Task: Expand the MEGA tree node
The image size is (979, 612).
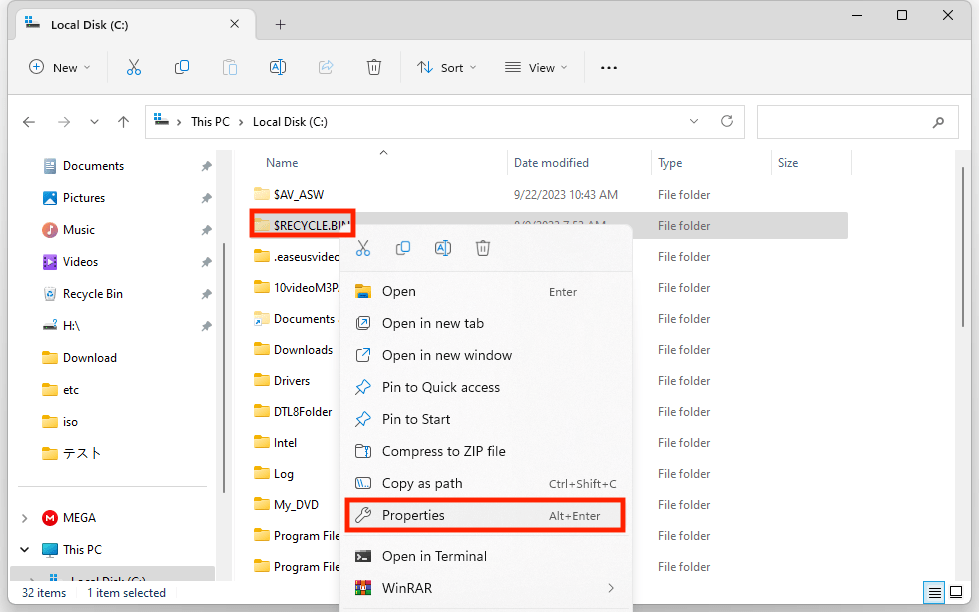Action: coord(24,518)
